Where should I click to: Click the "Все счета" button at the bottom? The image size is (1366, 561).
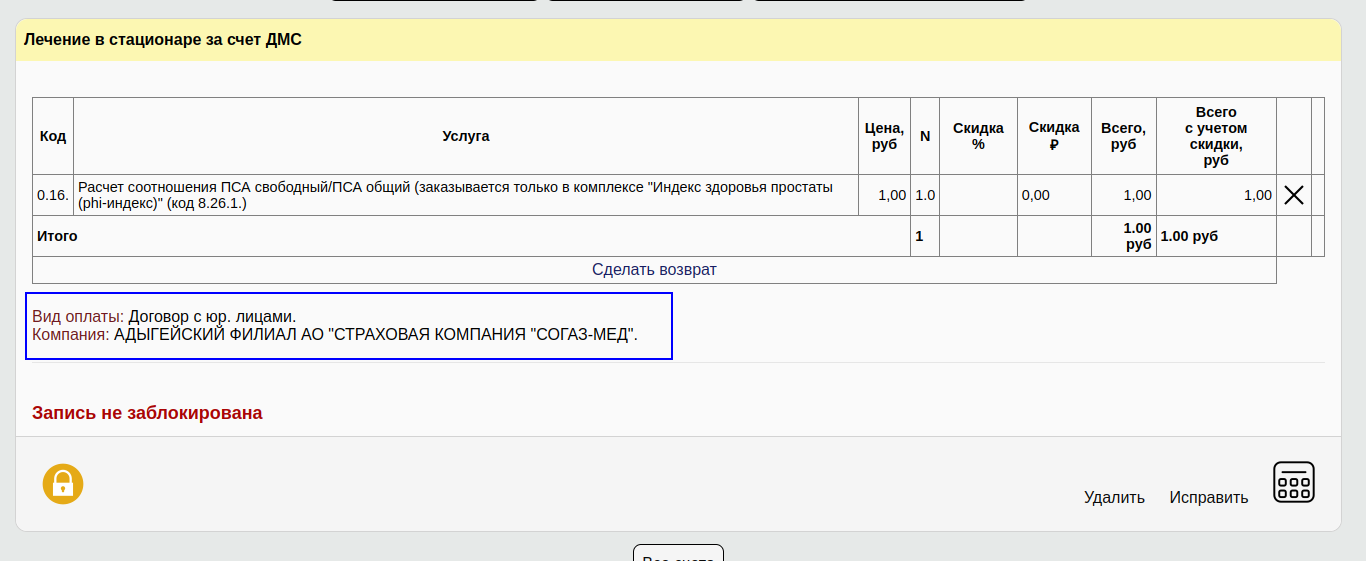click(x=678, y=554)
